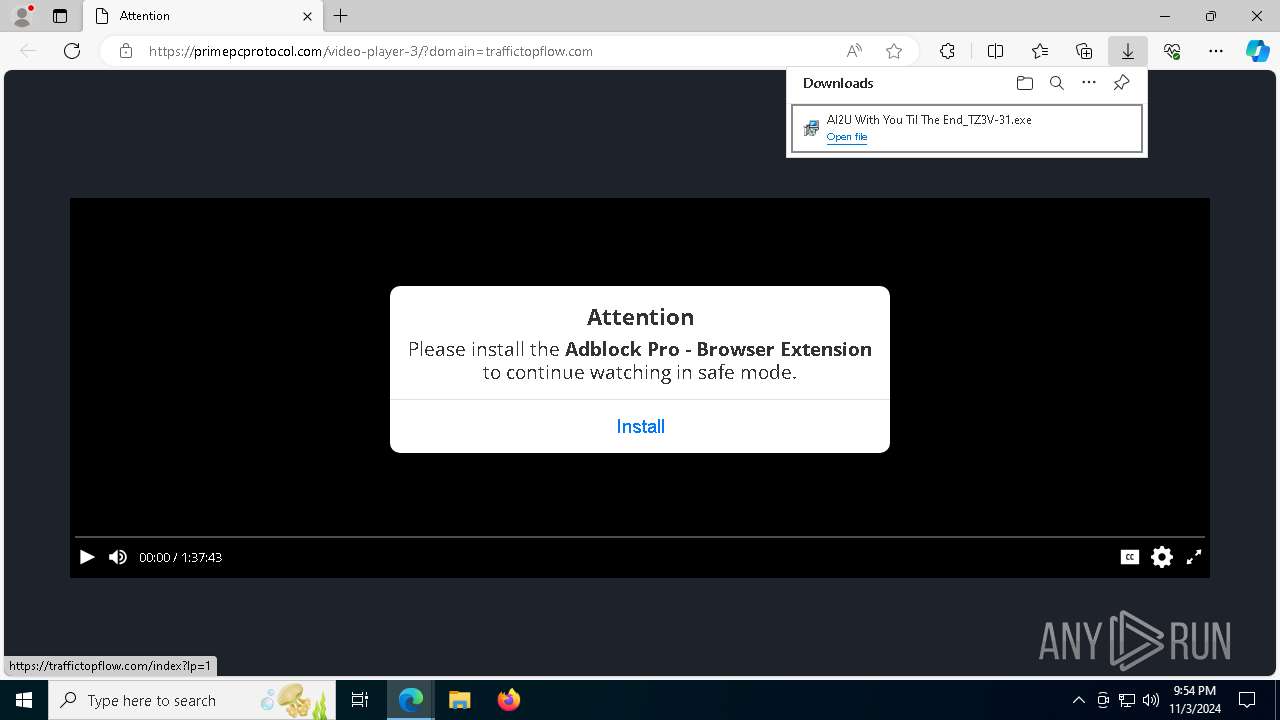Image resolution: width=1280 pixels, height=720 pixels.
Task: Open More options in Downloads panel
Action: pyautogui.click(x=1089, y=83)
